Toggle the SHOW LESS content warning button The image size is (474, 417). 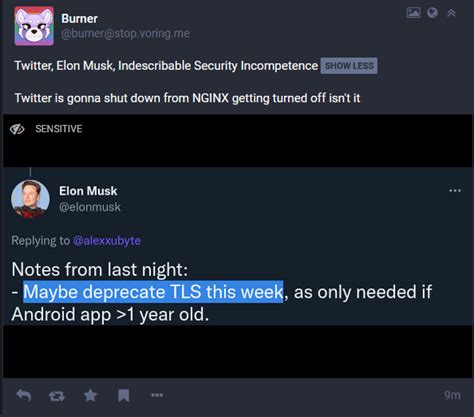click(x=349, y=66)
